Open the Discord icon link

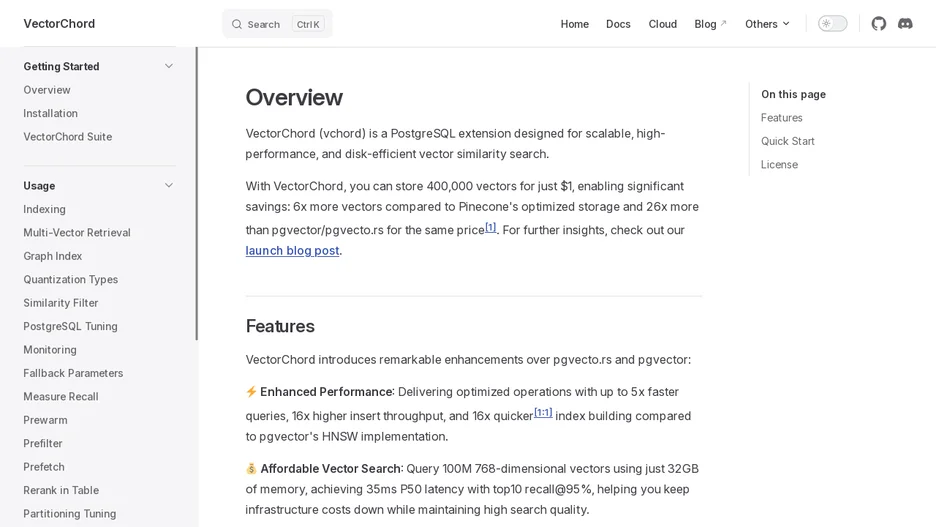coord(905,24)
